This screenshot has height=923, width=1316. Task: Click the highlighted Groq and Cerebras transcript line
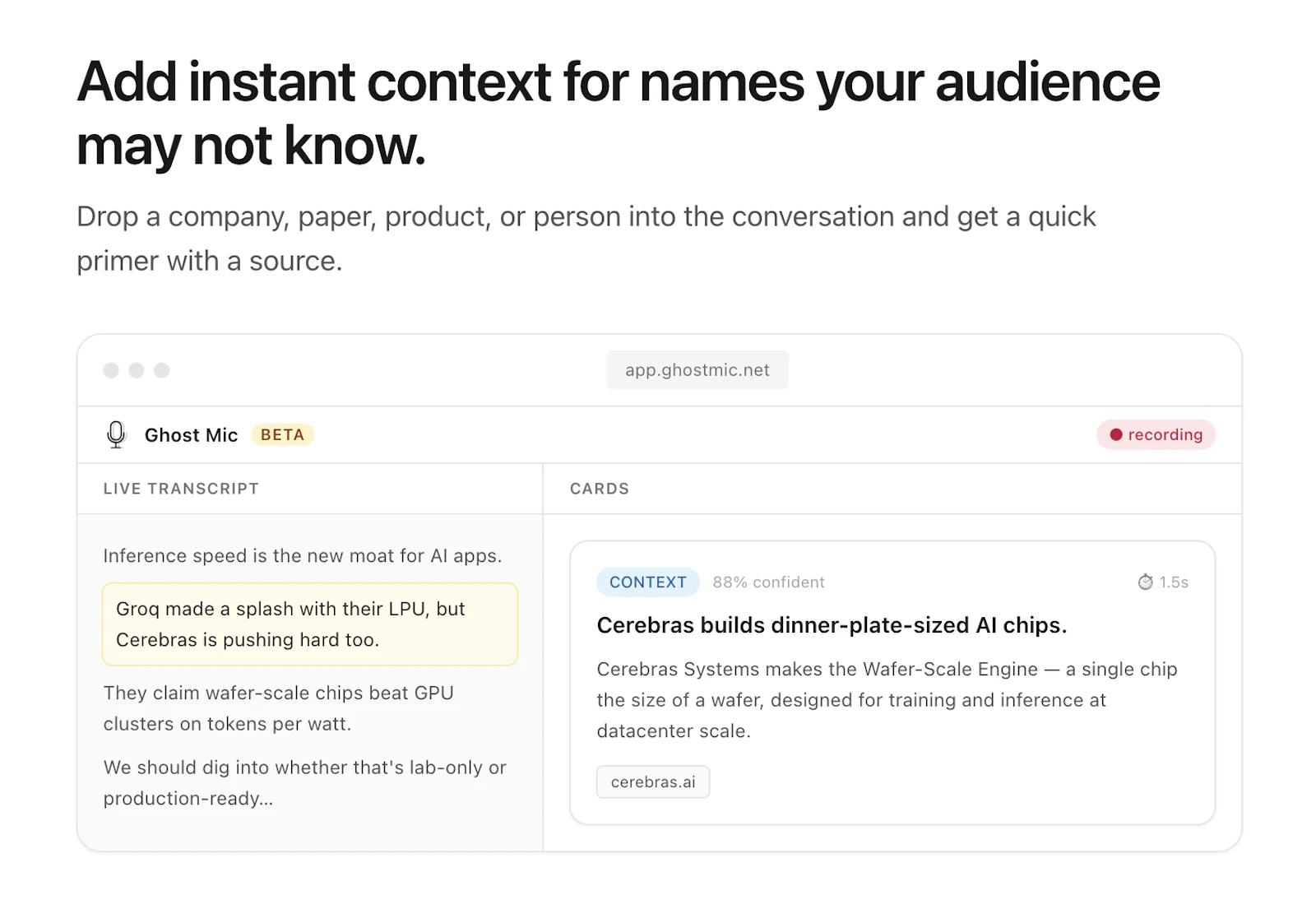pos(310,624)
